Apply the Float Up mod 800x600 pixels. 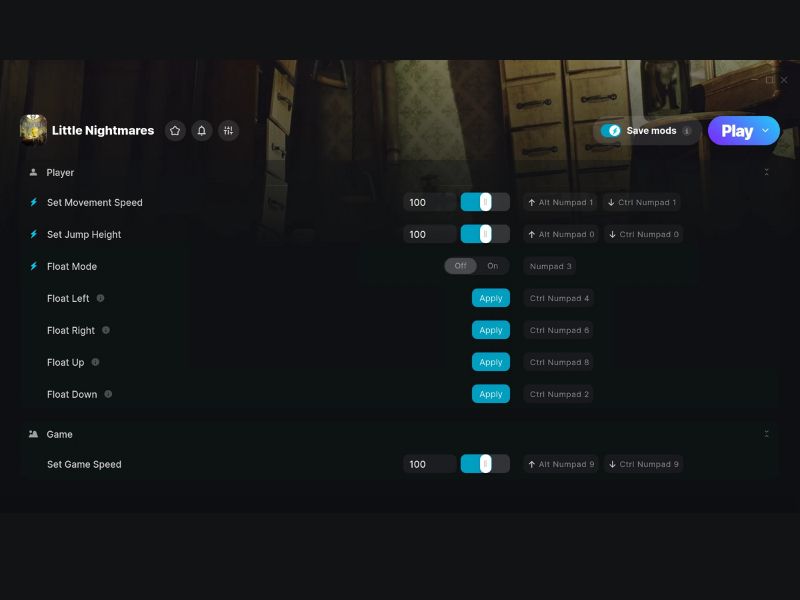pyautogui.click(x=491, y=362)
